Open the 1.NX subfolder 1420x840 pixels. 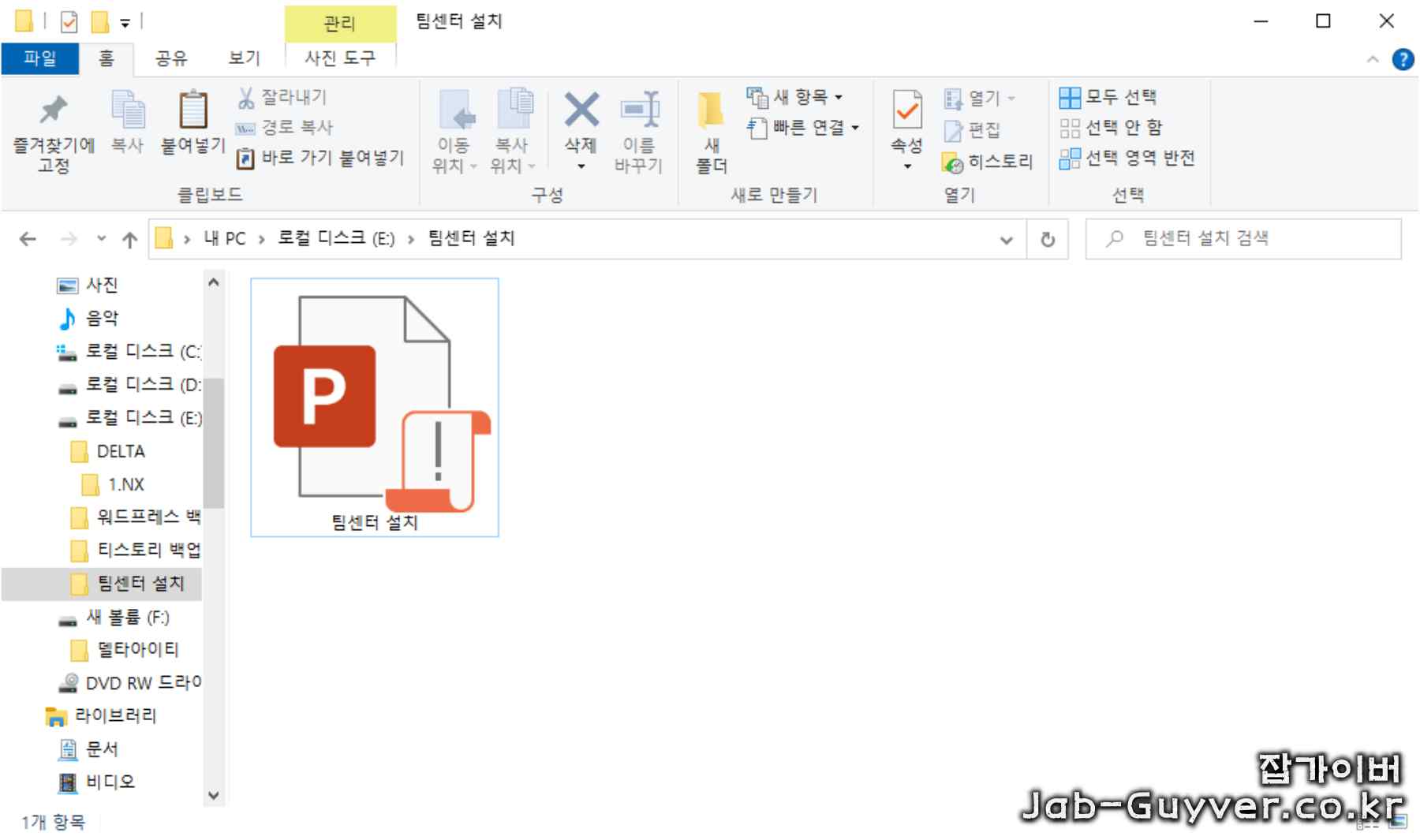point(114,484)
